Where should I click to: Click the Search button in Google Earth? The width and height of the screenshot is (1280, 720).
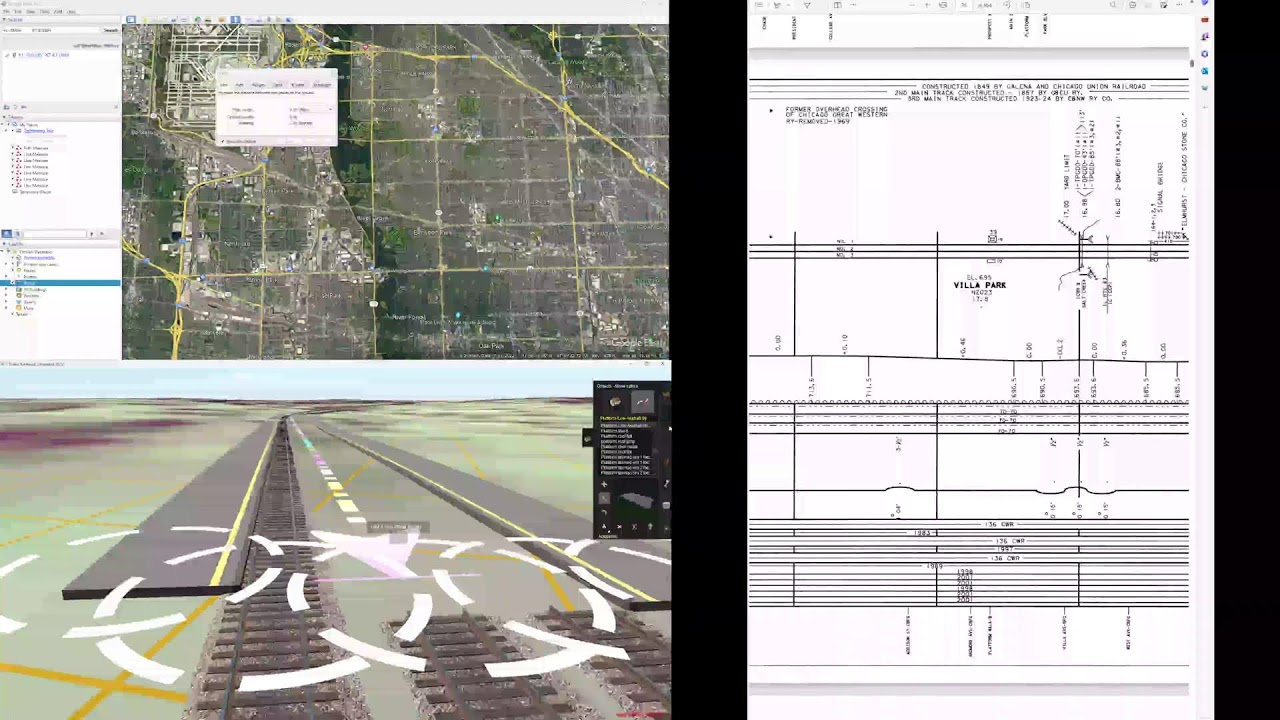111,30
